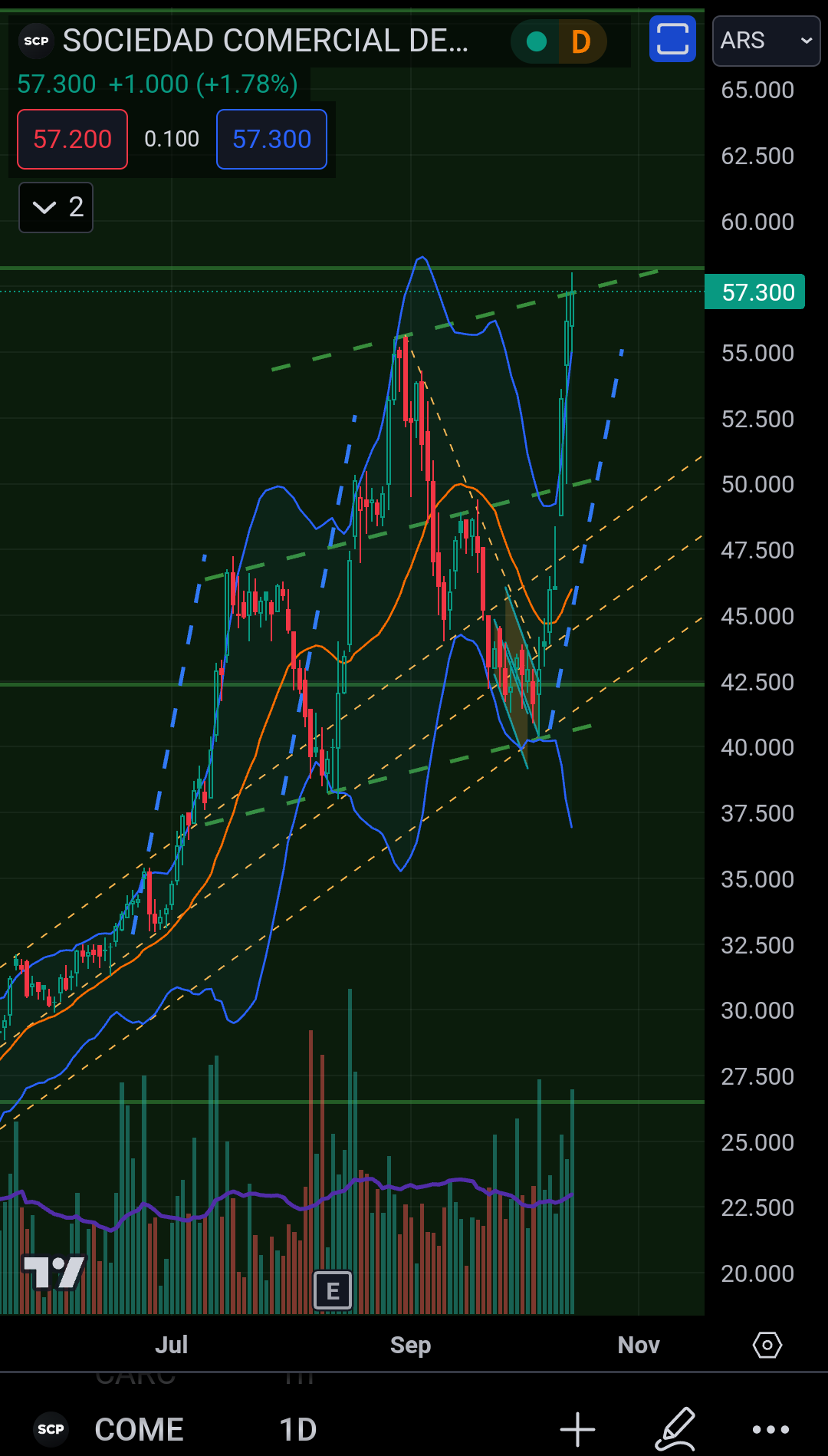Expand the indicator legend showing 2
The width and height of the screenshot is (828, 1456).
coord(56,207)
